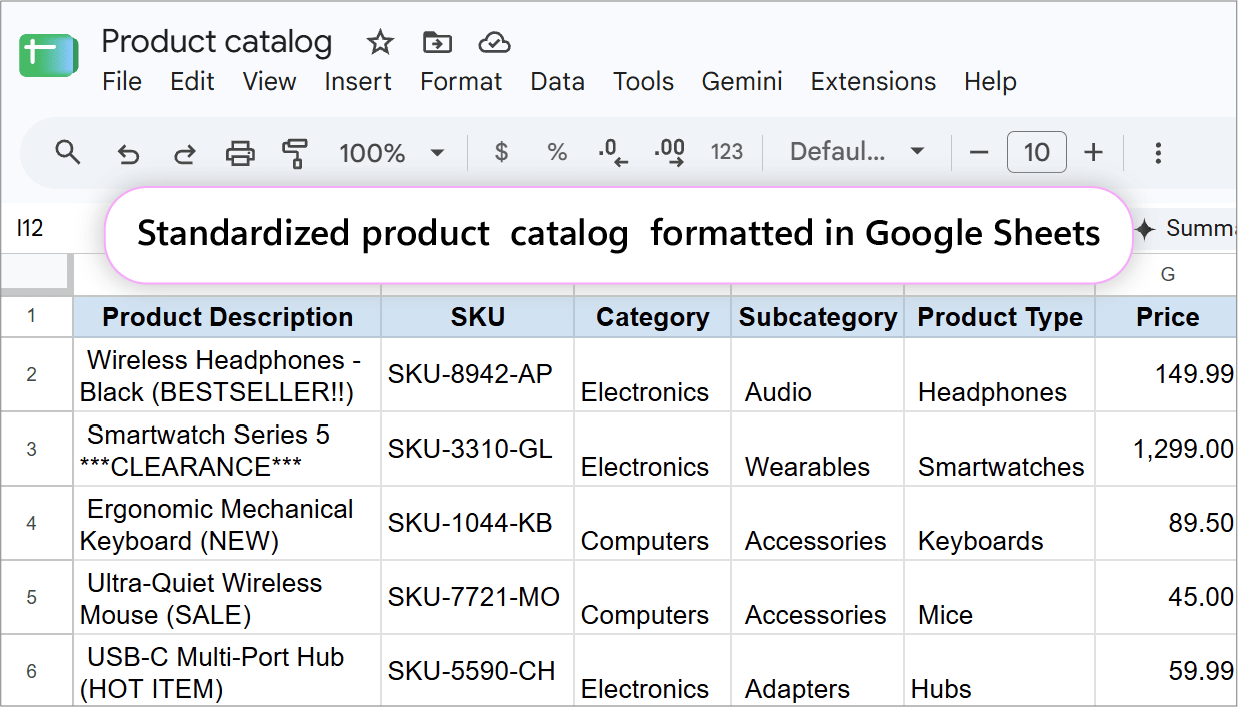The image size is (1238, 707).
Task: Open the Data menu
Action: point(558,82)
